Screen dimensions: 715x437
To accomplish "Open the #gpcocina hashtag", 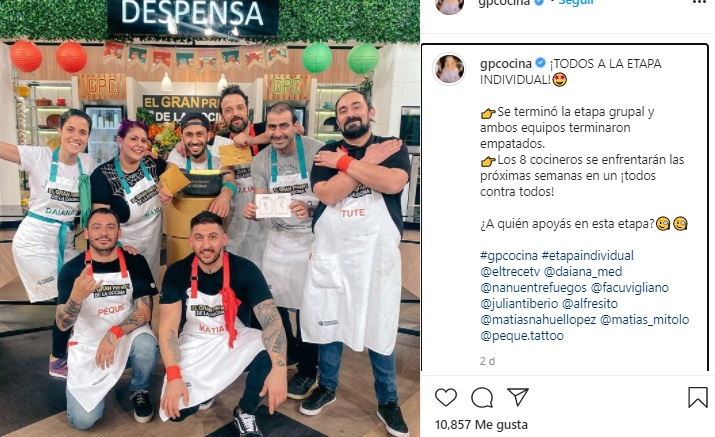I will coord(509,255).
